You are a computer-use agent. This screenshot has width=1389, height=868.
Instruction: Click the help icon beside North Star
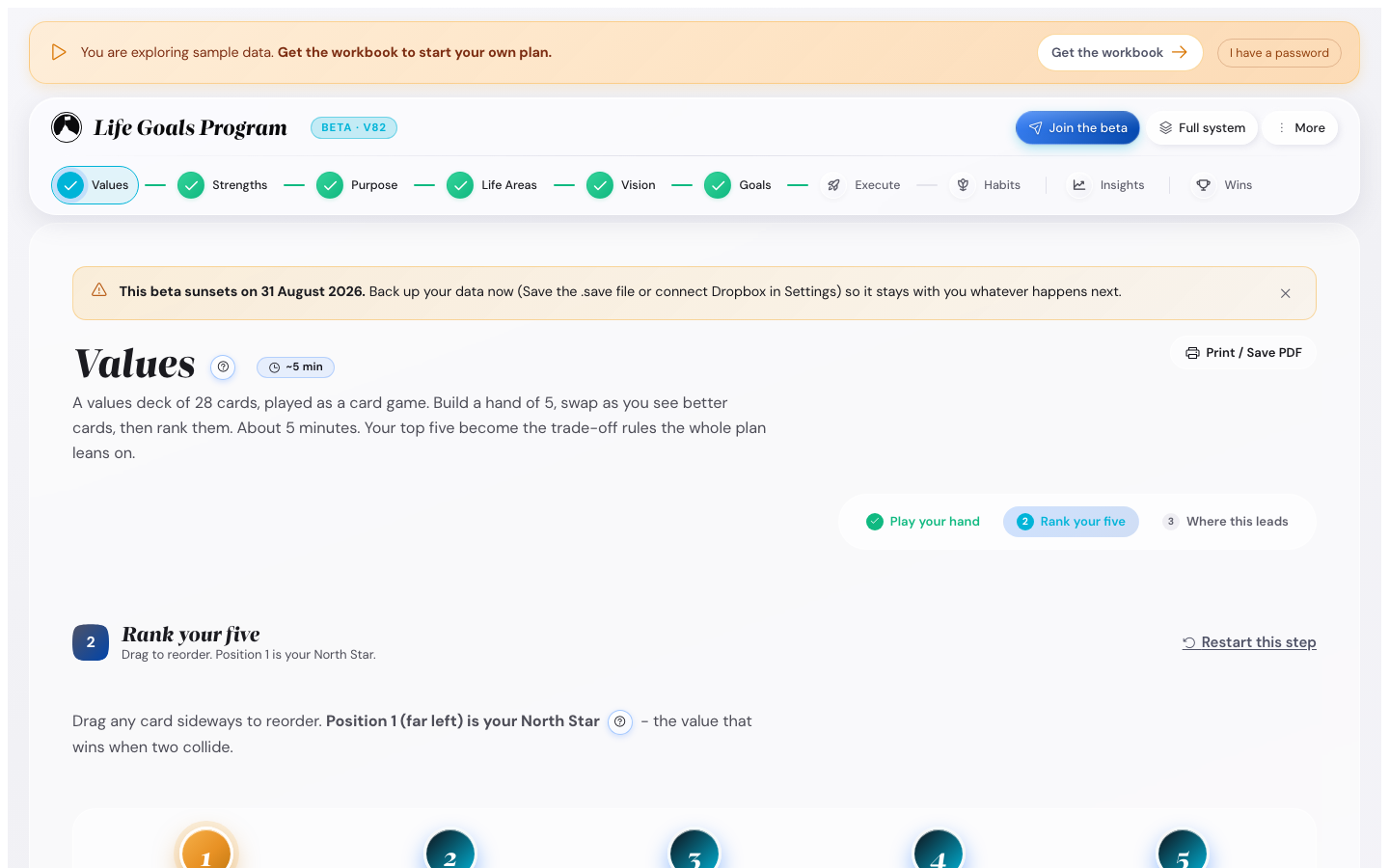pyautogui.click(x=620, y=721)
